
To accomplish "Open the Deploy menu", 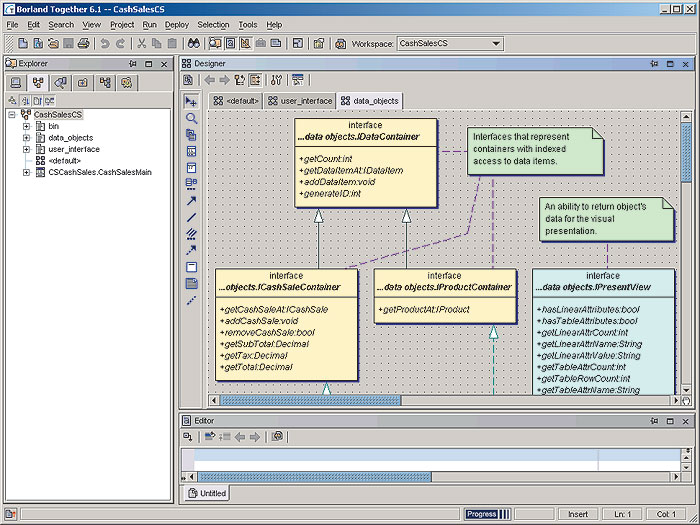I will coord(177,25).
